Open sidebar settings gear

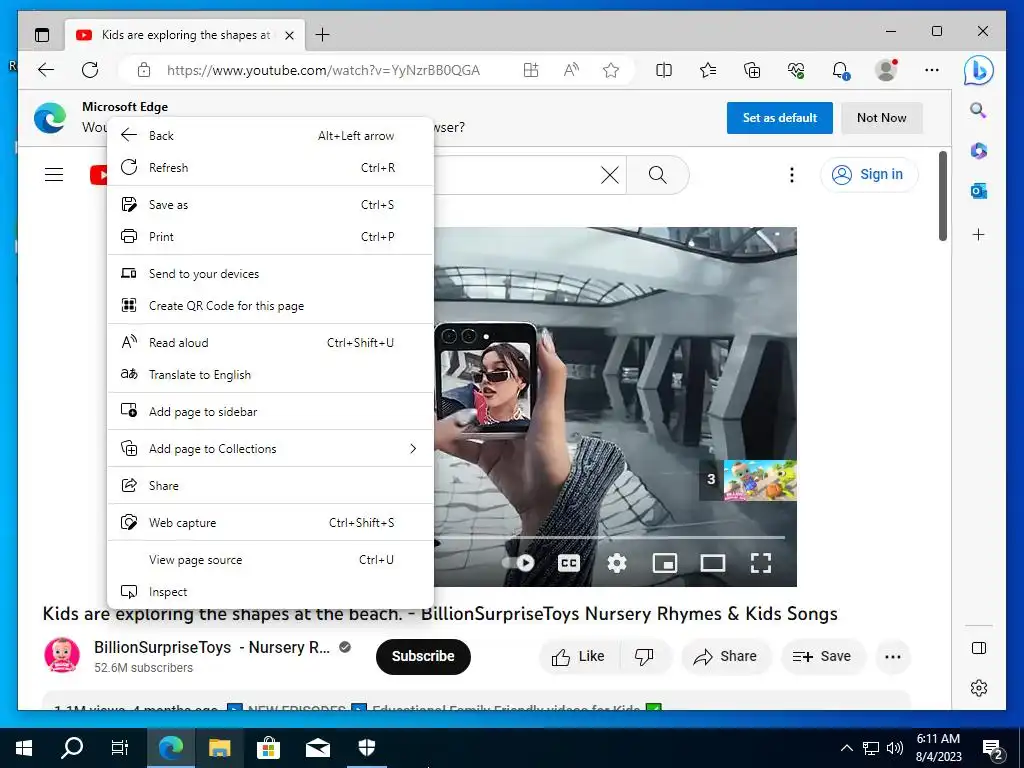click(978, 688)
